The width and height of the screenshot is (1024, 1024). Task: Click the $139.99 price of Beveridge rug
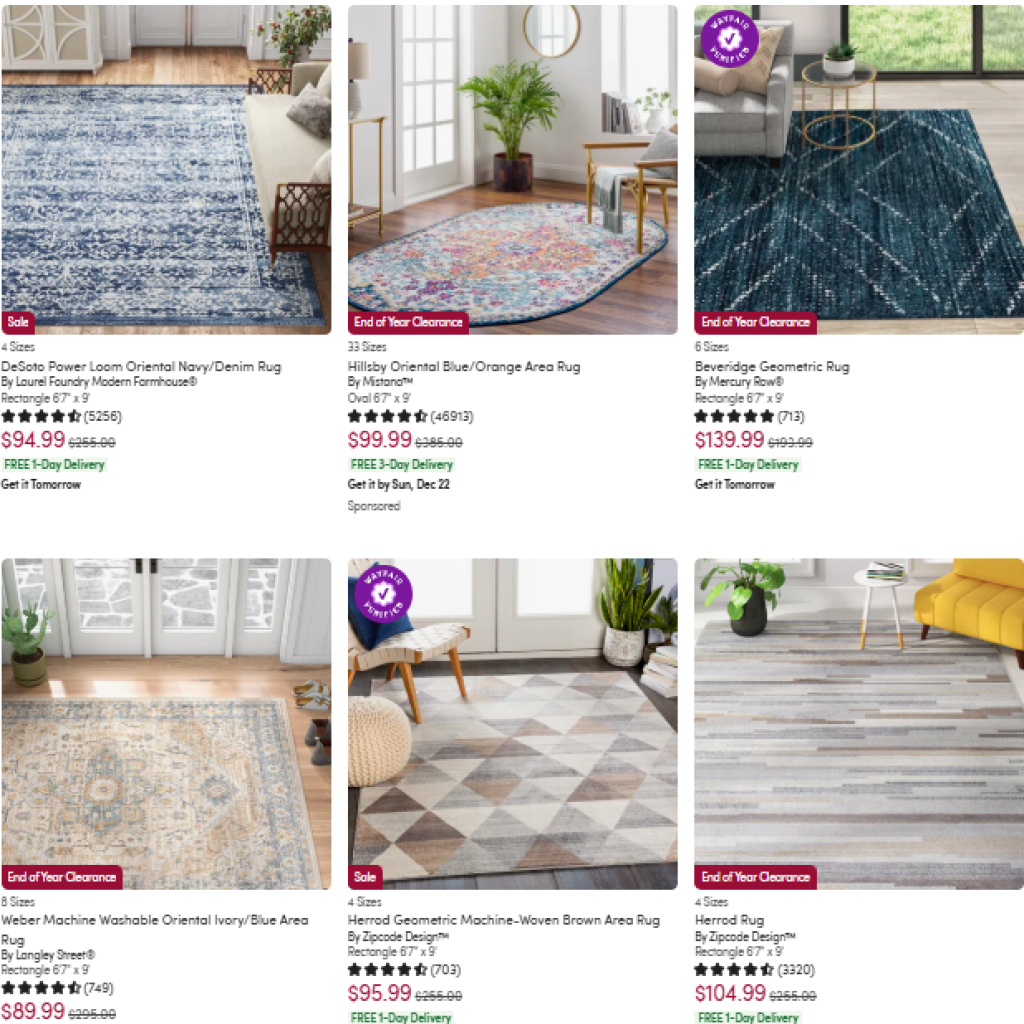729,440
